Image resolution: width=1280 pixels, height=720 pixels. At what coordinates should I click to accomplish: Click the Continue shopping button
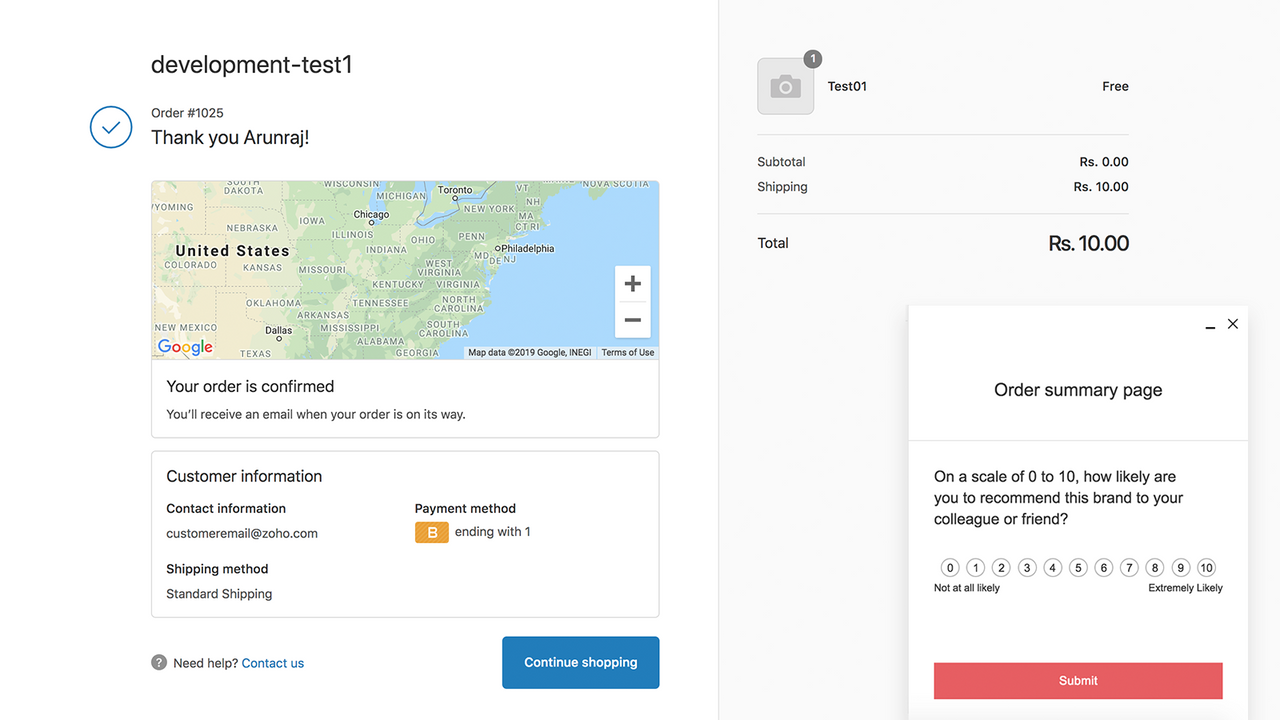tap(580, 662)
